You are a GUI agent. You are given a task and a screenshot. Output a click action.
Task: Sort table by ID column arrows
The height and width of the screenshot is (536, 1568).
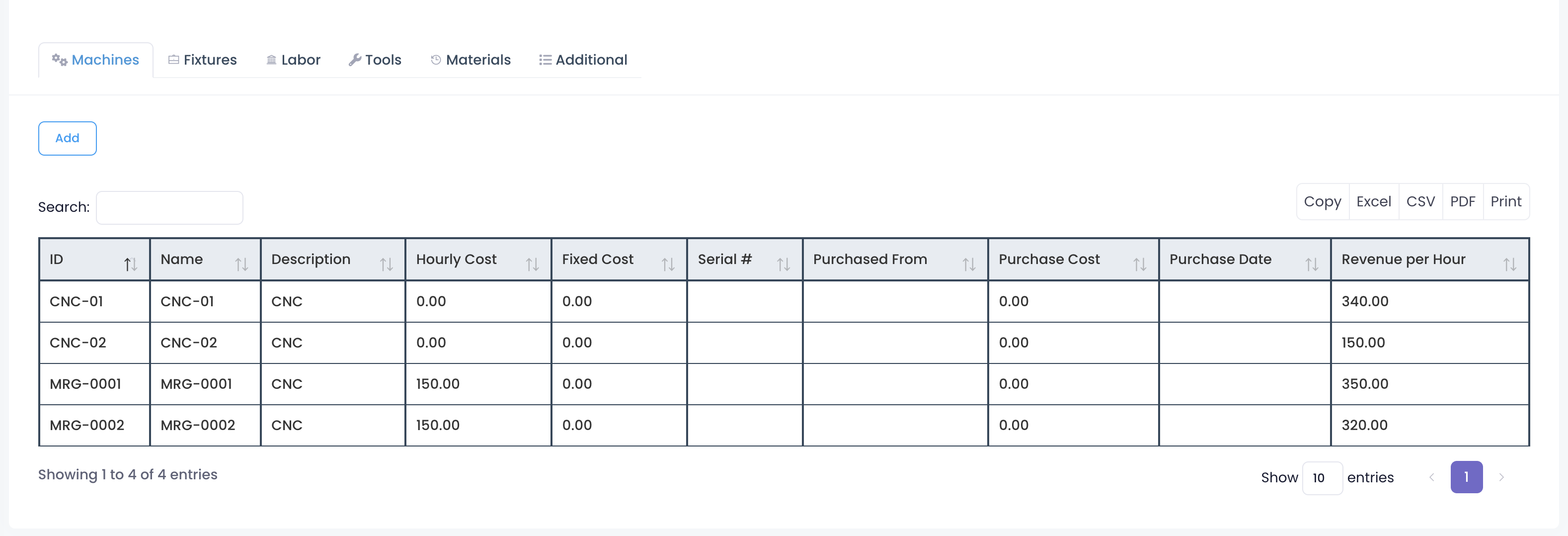click(130, 265)
